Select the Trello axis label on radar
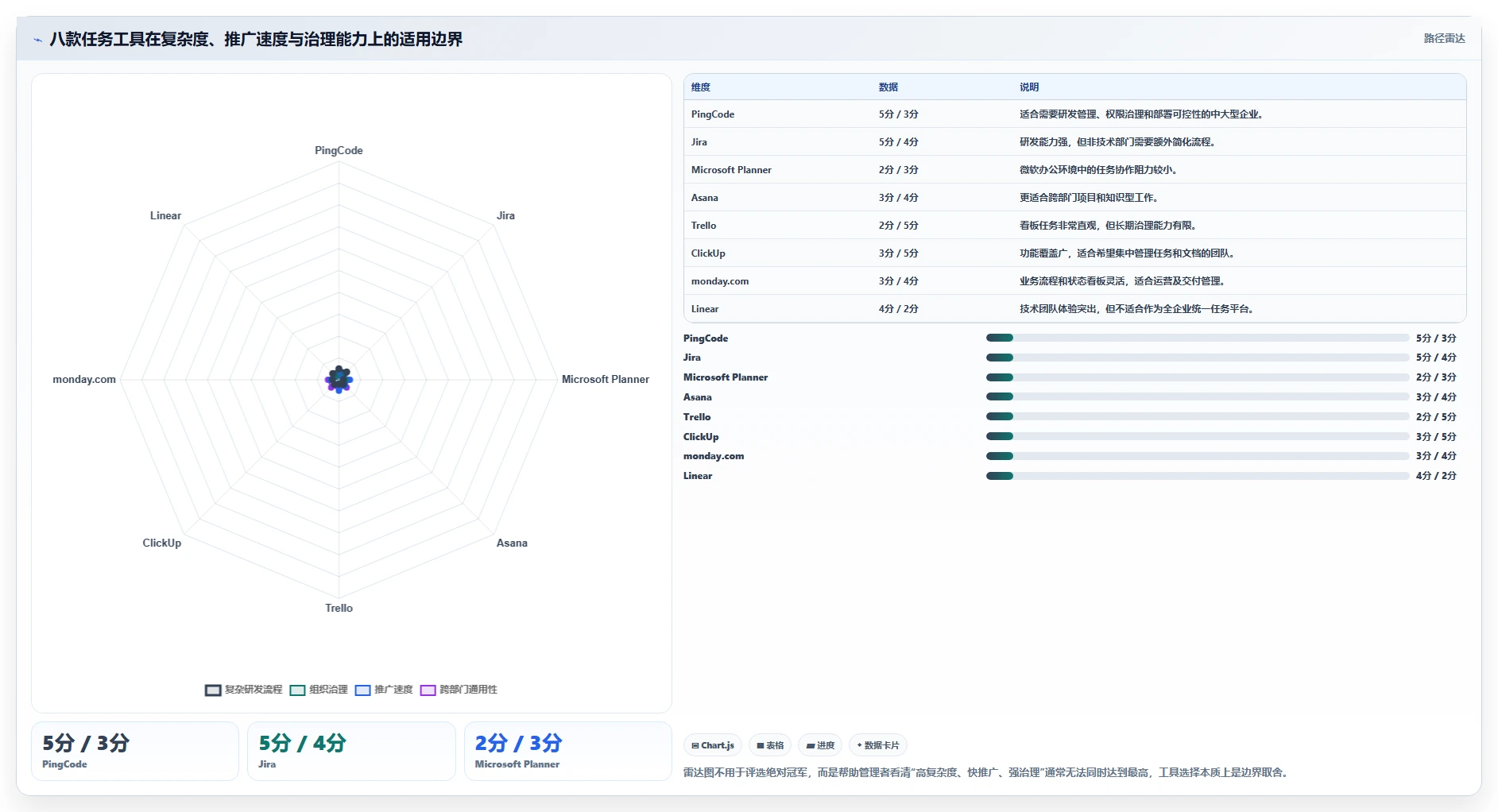The height and width of the screenshot is (812, 1498). pyautogui.click(x=339, y=608)
